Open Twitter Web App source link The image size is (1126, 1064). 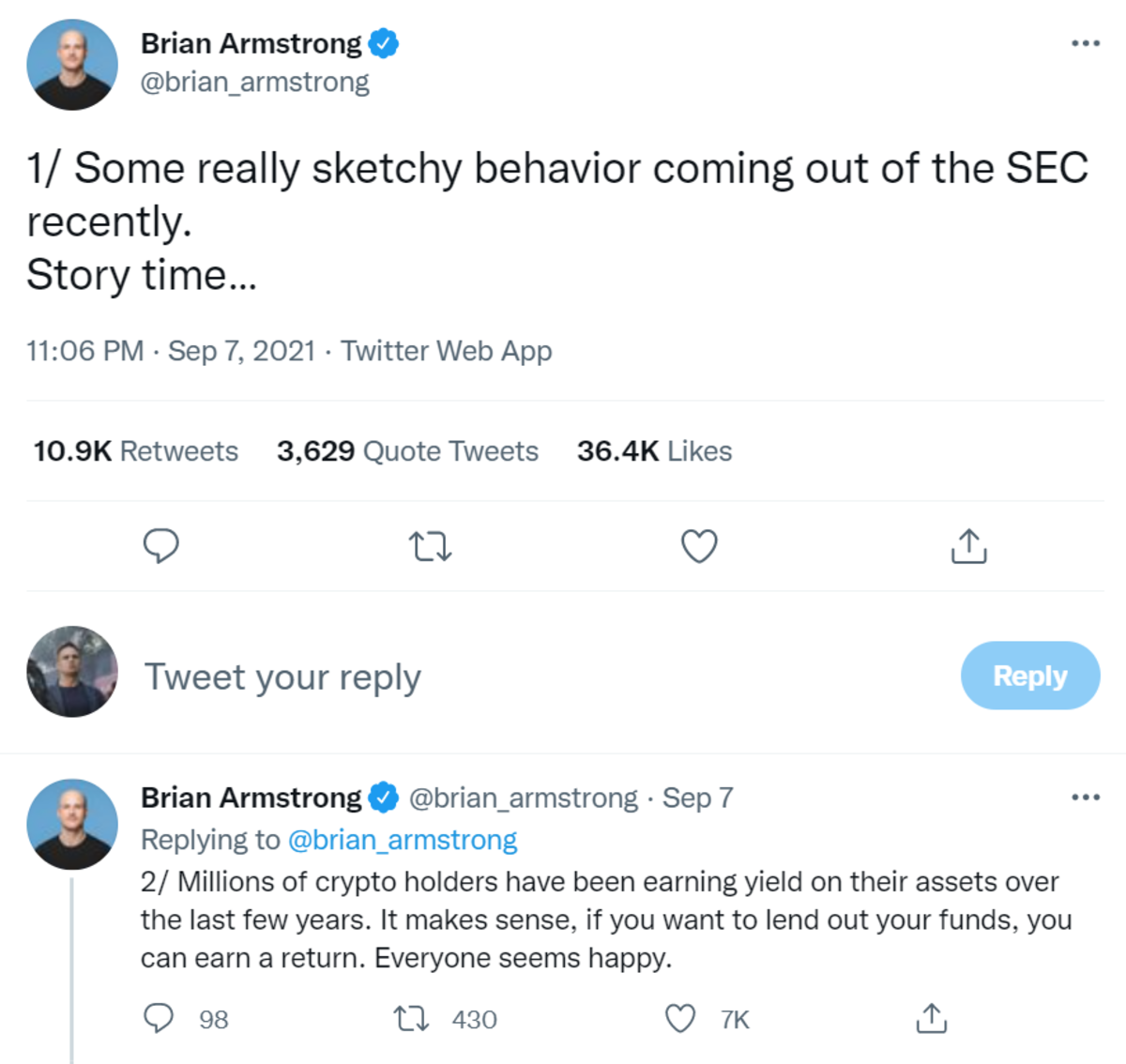coord(447,351)
